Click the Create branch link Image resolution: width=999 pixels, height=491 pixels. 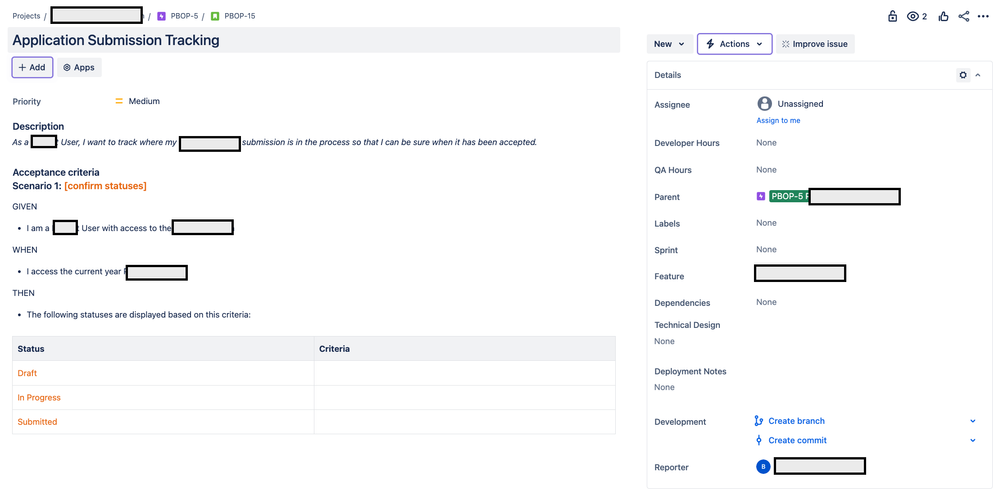(796, 421)
